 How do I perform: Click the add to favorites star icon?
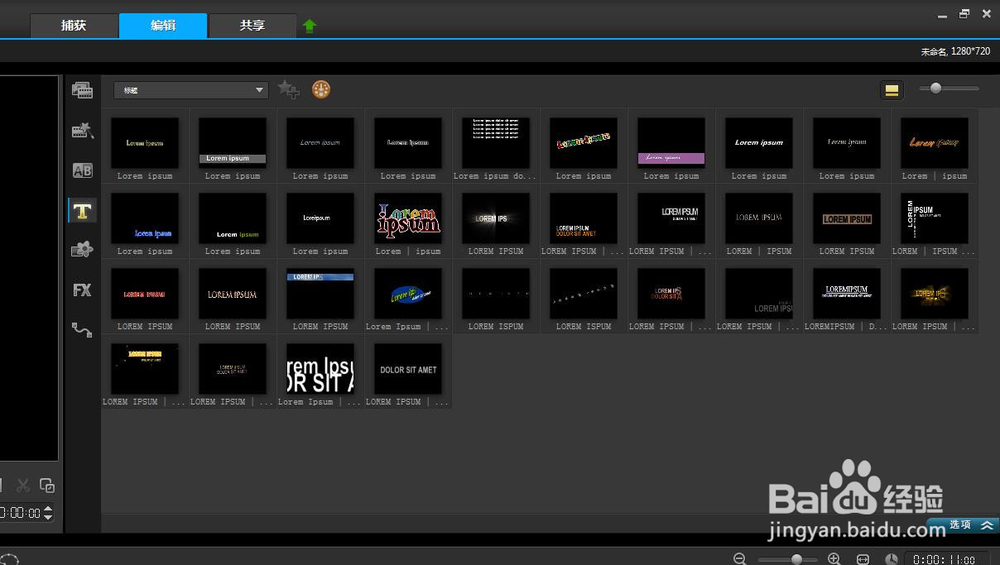(x=289, y=89)
